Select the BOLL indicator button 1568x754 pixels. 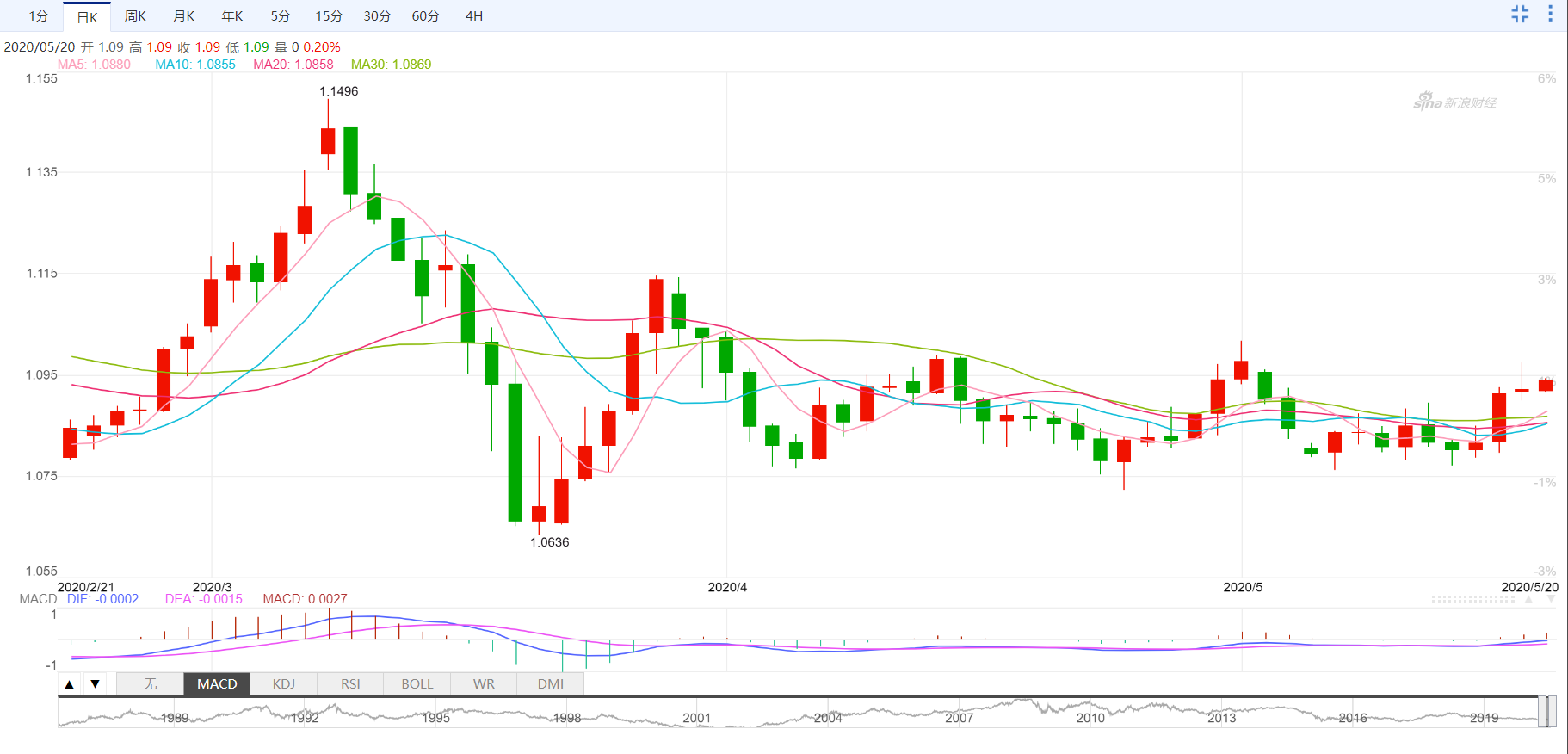417,684
